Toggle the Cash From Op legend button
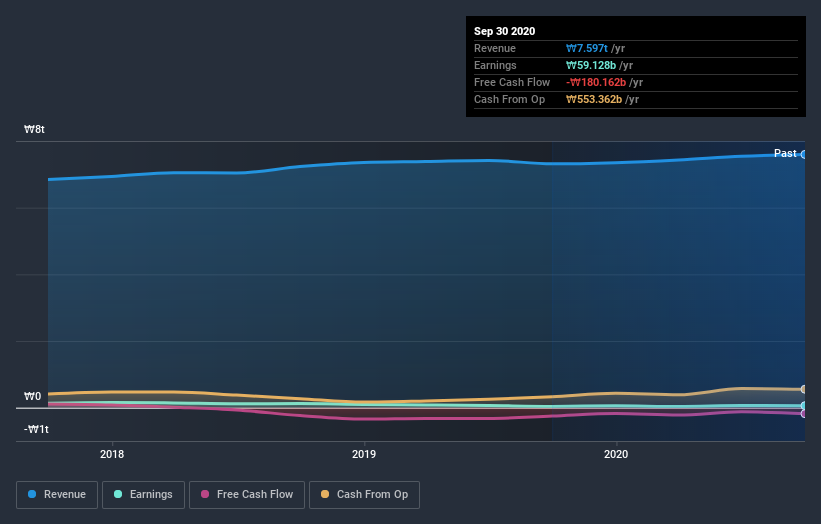Viewport: 821px width, 524px height. pyautogui.click(x=364, y=495)
